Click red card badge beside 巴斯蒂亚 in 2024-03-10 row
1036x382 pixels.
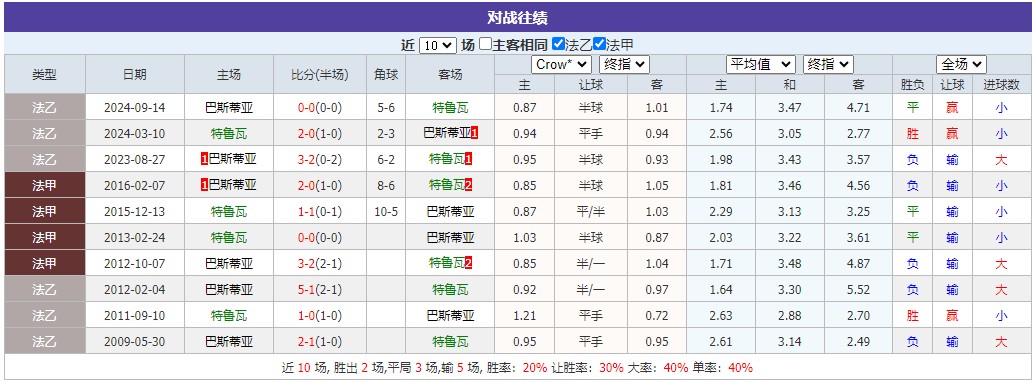(475, 134)
